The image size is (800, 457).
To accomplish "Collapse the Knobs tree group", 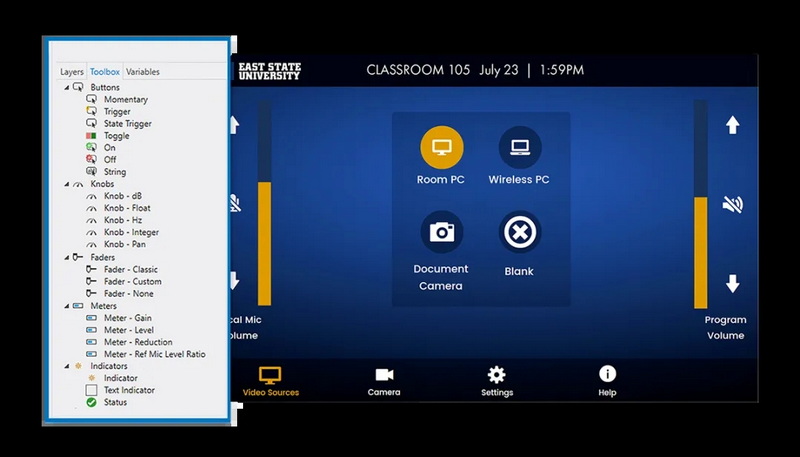I will [x=67, y=185].
